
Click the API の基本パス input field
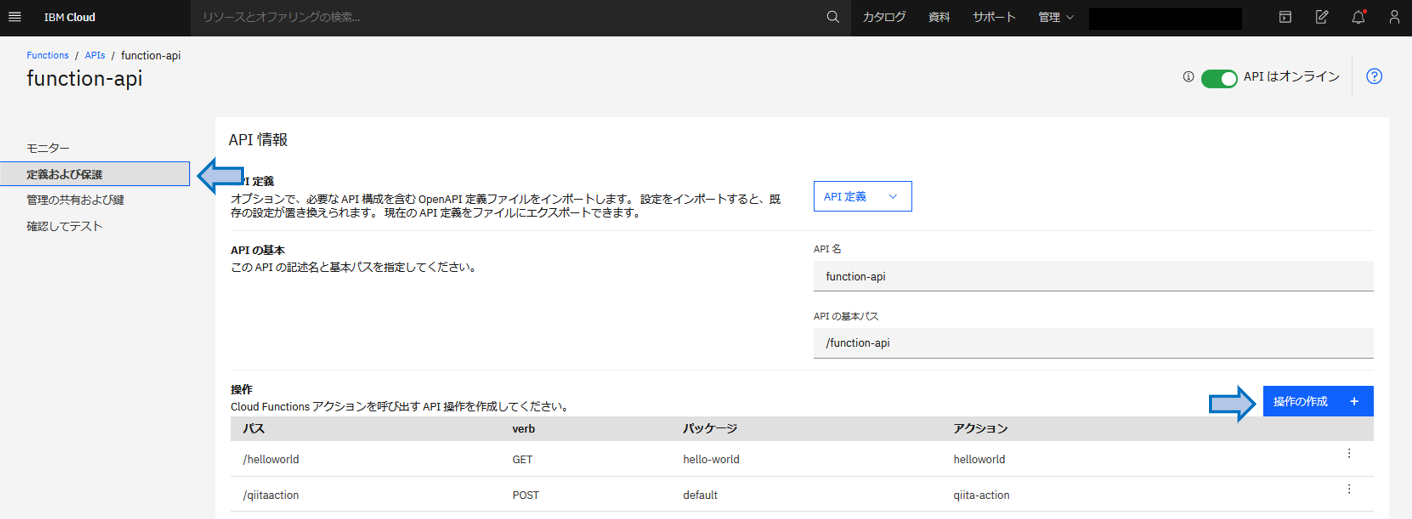(1094, 342)
